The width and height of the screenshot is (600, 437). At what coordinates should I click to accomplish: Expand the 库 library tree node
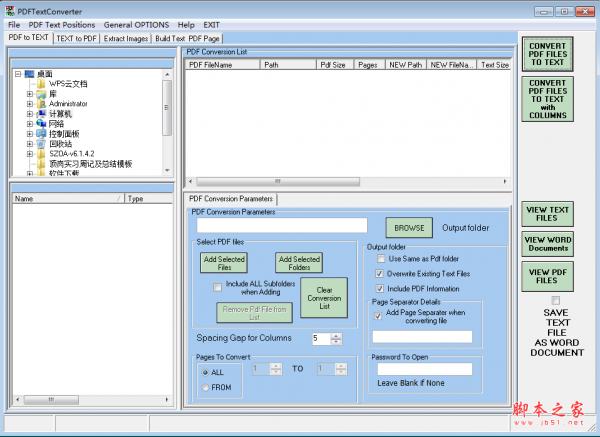pos(30,93)
